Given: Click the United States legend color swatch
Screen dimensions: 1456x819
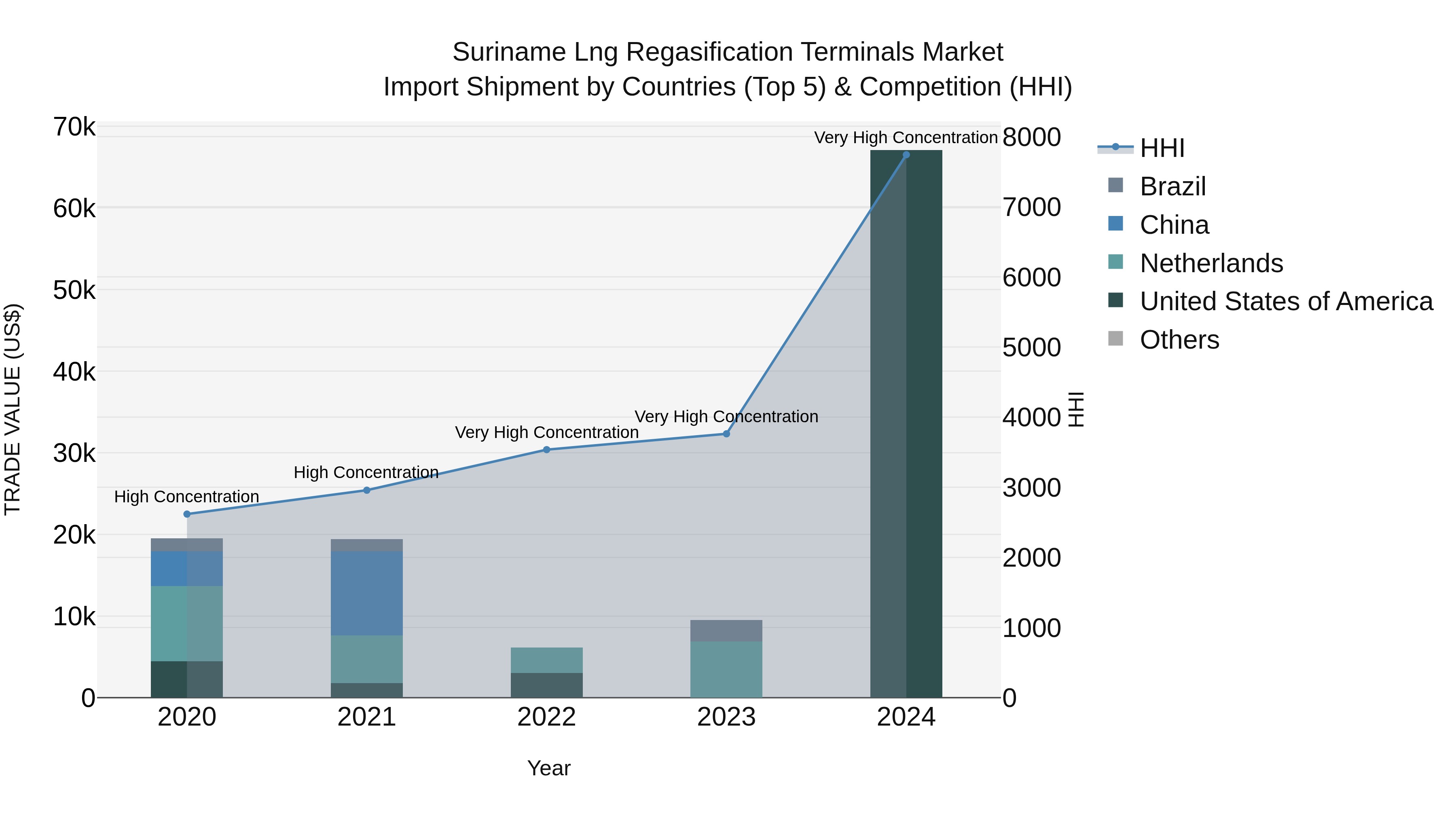Looking at the screenshot, I should 1116,300.
